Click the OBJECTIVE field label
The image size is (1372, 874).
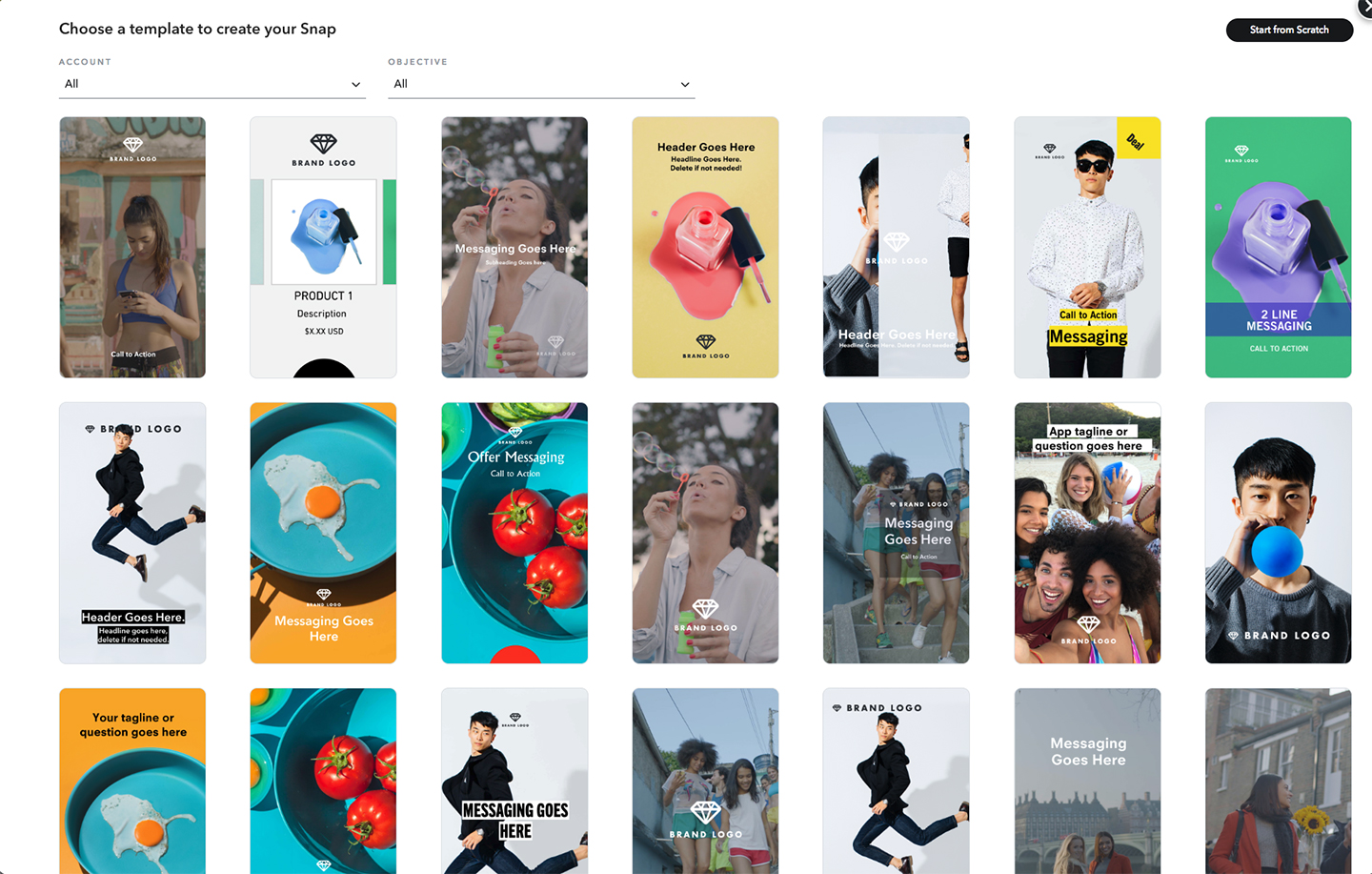tap(417, 62)
